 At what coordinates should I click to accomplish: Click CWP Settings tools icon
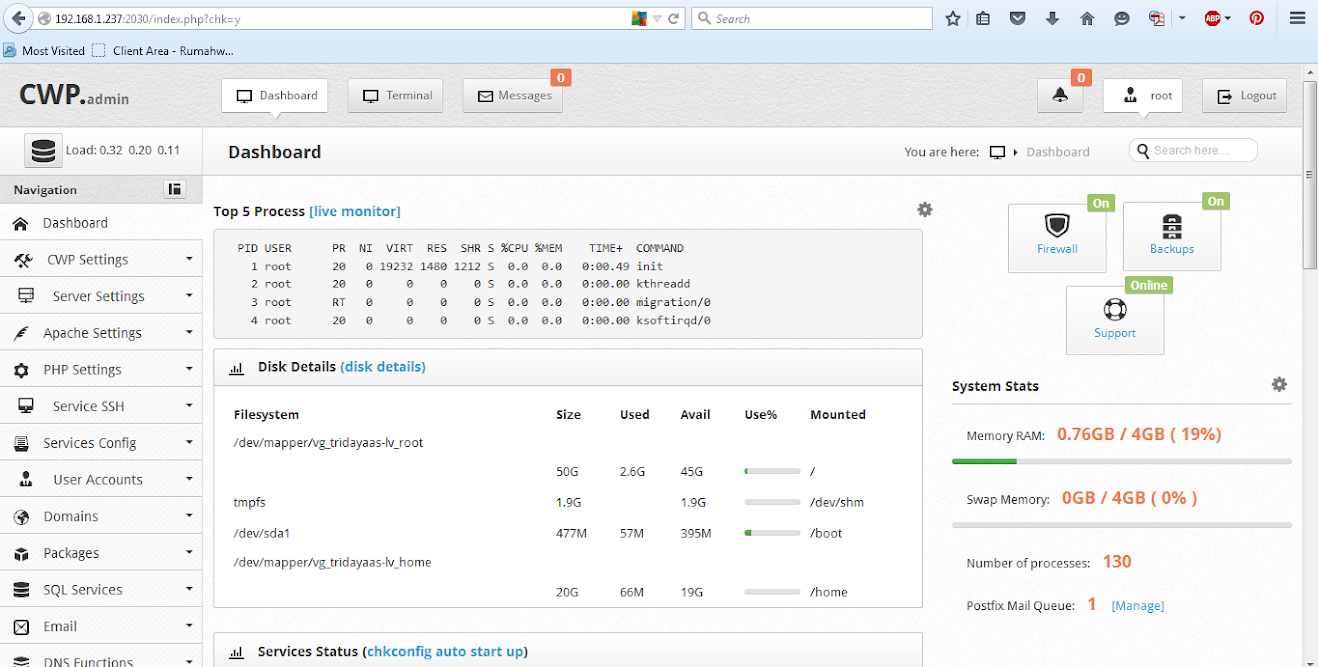[x=24, y=260]
